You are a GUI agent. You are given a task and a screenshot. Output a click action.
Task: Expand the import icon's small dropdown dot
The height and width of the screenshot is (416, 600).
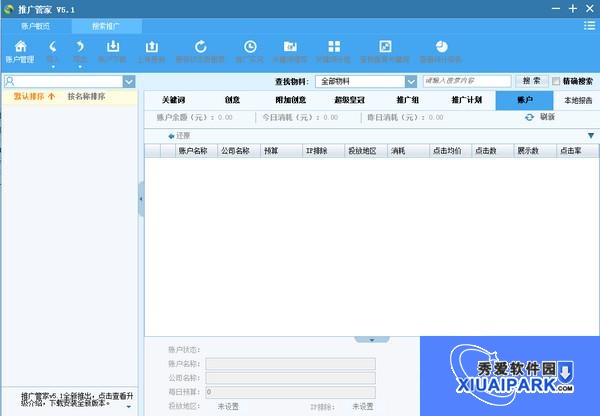click(53, 67)
